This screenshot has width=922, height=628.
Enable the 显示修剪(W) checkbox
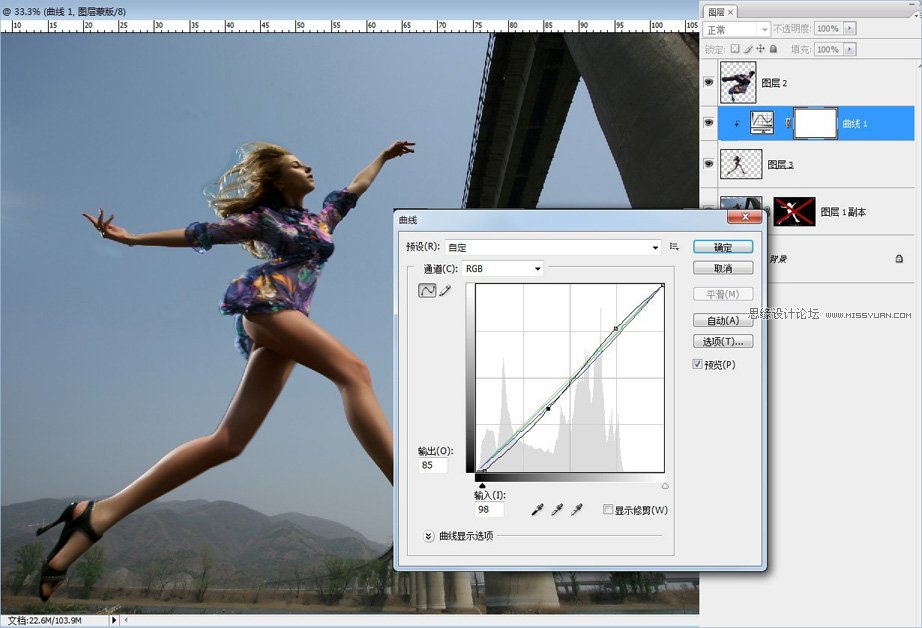tap(608, 510)
